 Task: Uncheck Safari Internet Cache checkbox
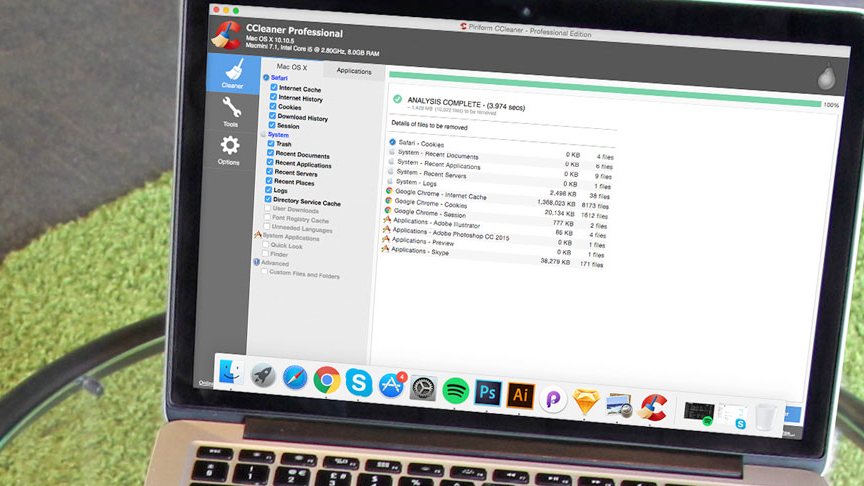[x=274, y=87]
